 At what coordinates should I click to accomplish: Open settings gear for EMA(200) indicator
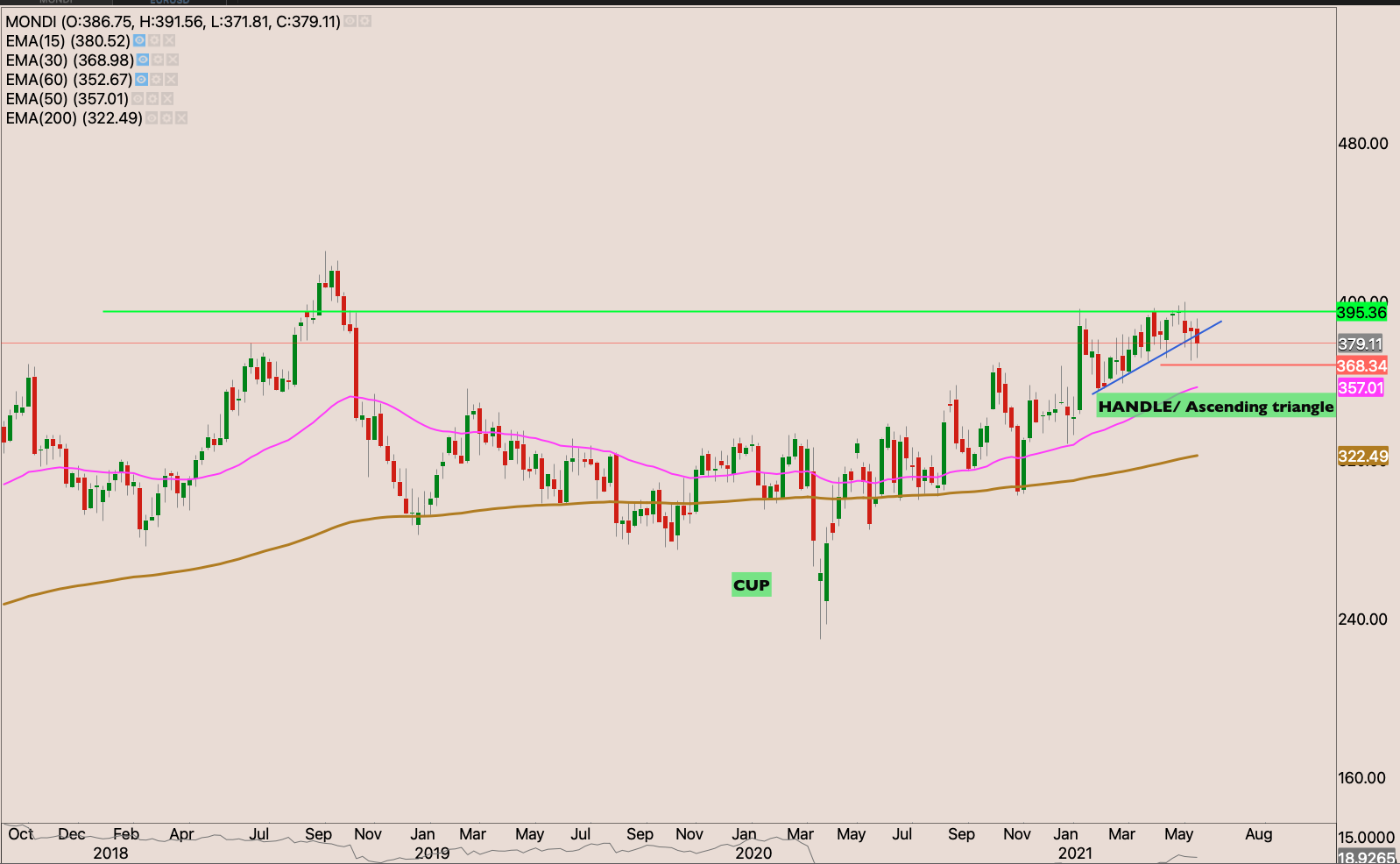tap(166, 118)
